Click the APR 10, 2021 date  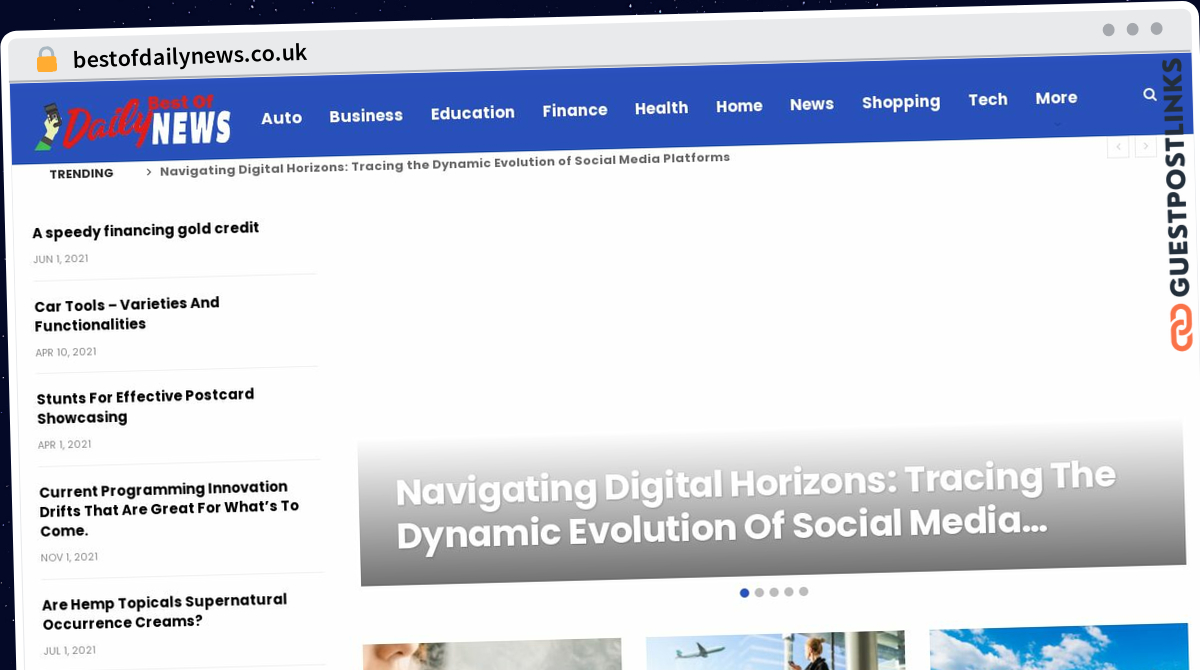pyautogui.click(x=66, y=352)
